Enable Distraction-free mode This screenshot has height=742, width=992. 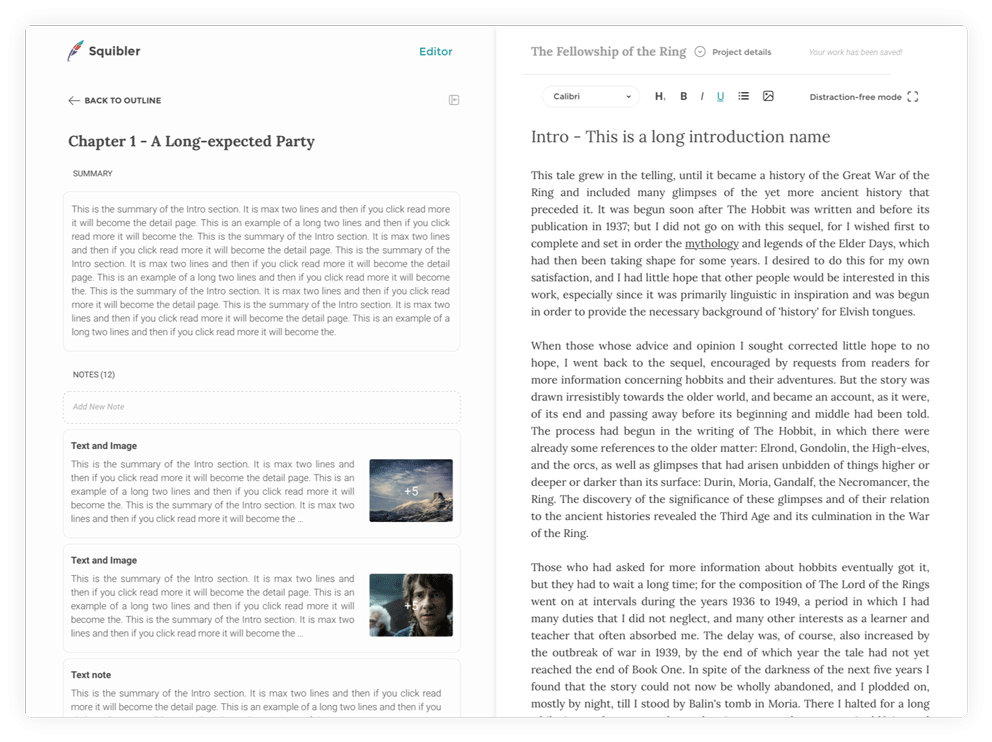[855, 97]
